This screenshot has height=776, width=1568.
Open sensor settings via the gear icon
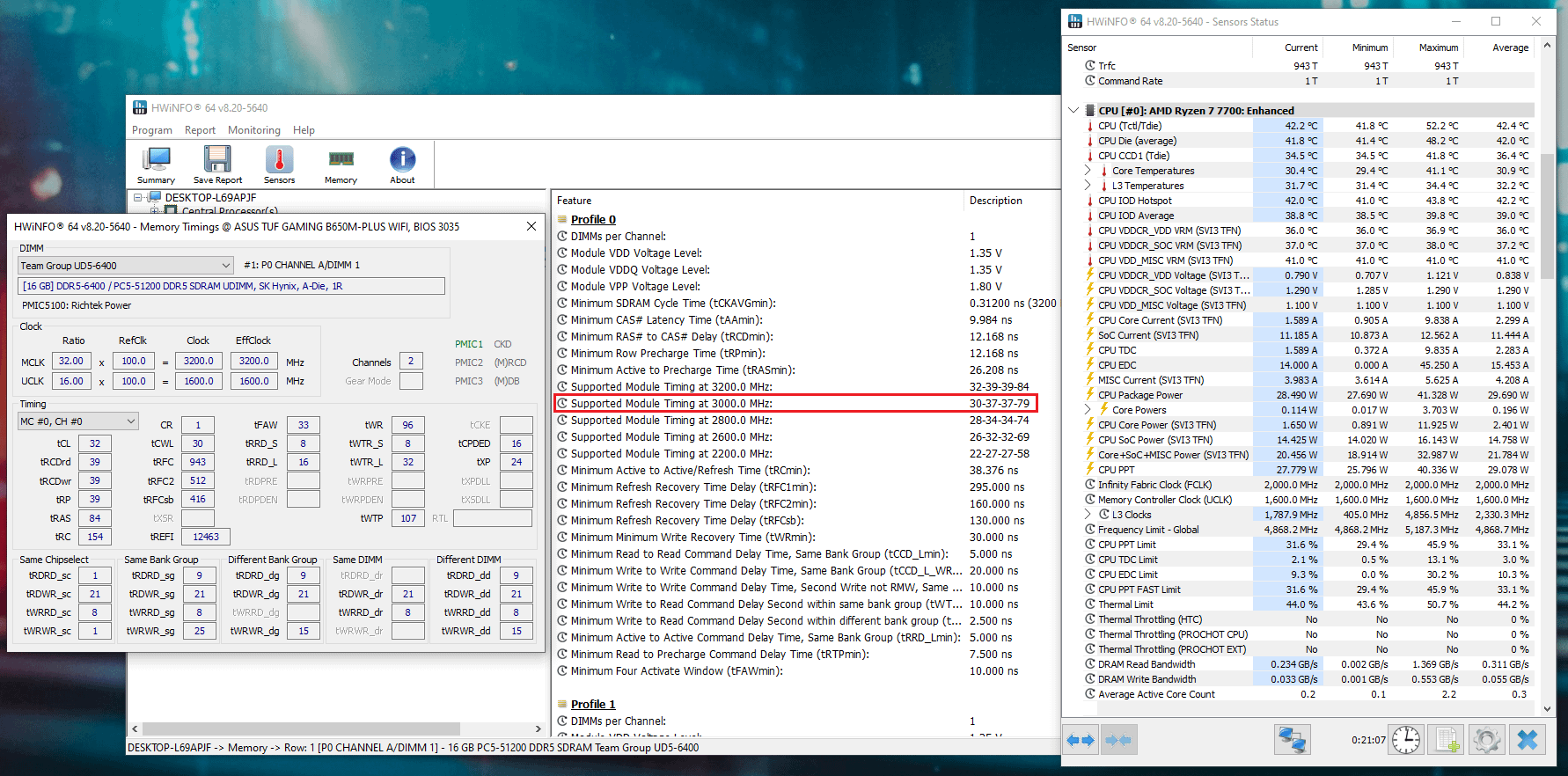click(x=1487, y=740)
